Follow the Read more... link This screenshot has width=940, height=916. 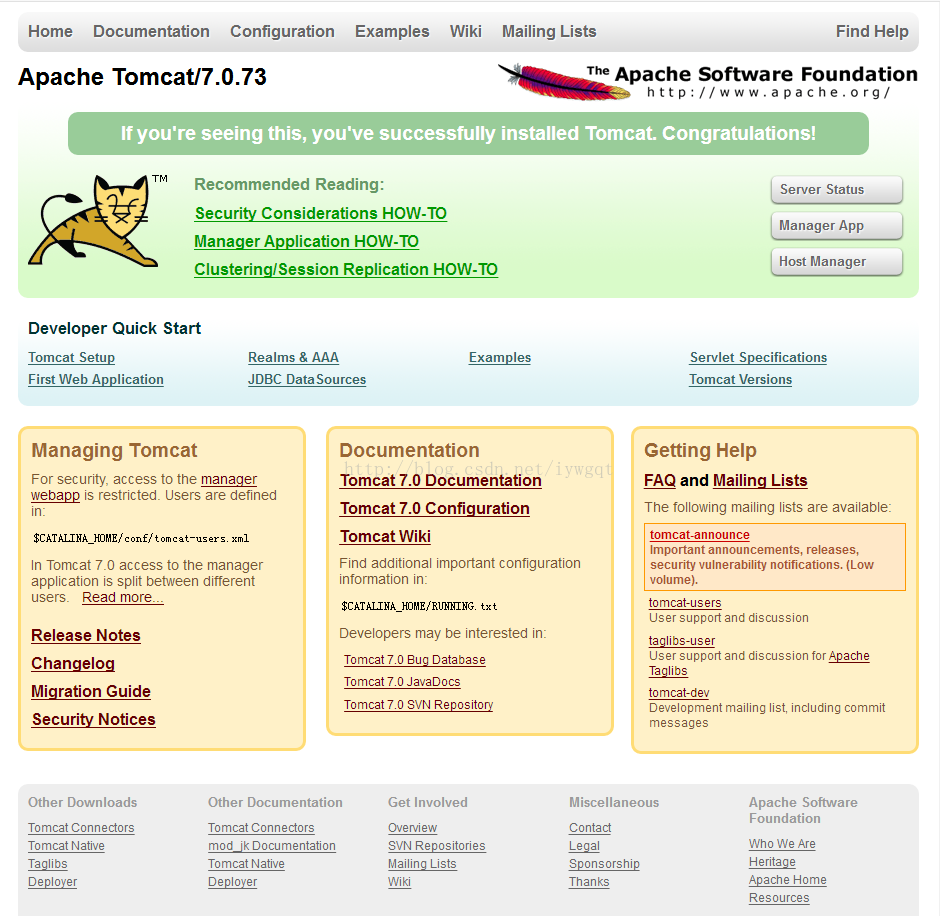pos(123,598)
